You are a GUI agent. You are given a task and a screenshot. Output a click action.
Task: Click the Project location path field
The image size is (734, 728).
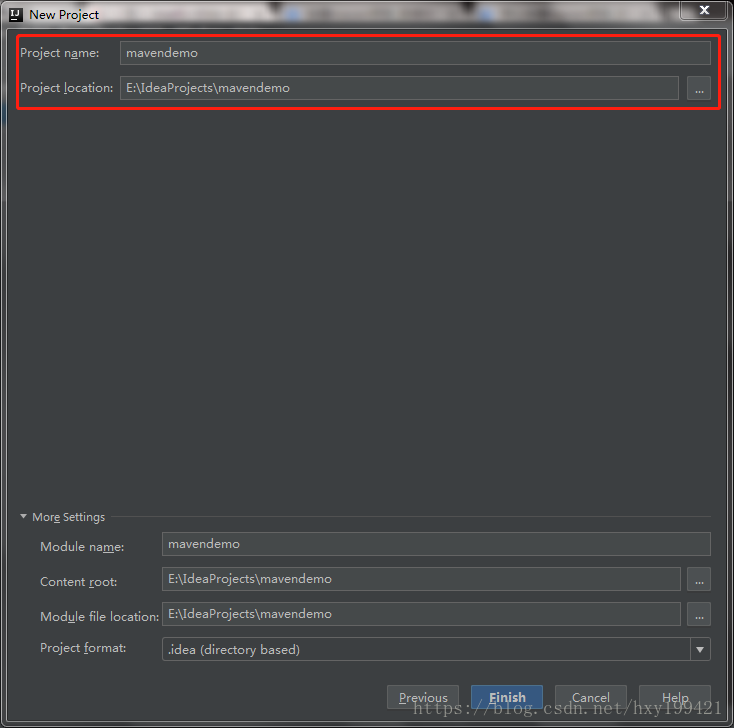coord(399,88)
